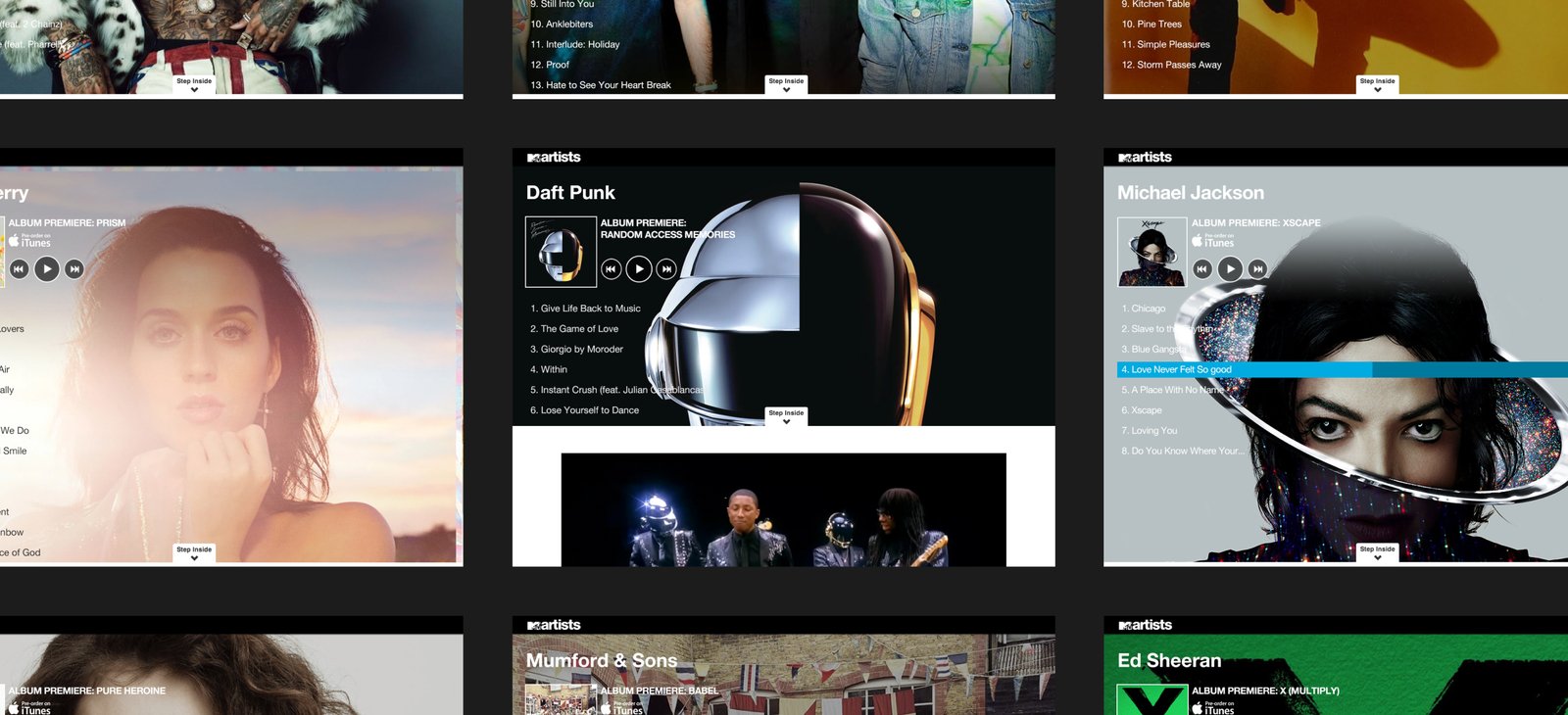Open the Daft Punk video preview
This screenshot has width=1568, height=715.
pos(784,510)
